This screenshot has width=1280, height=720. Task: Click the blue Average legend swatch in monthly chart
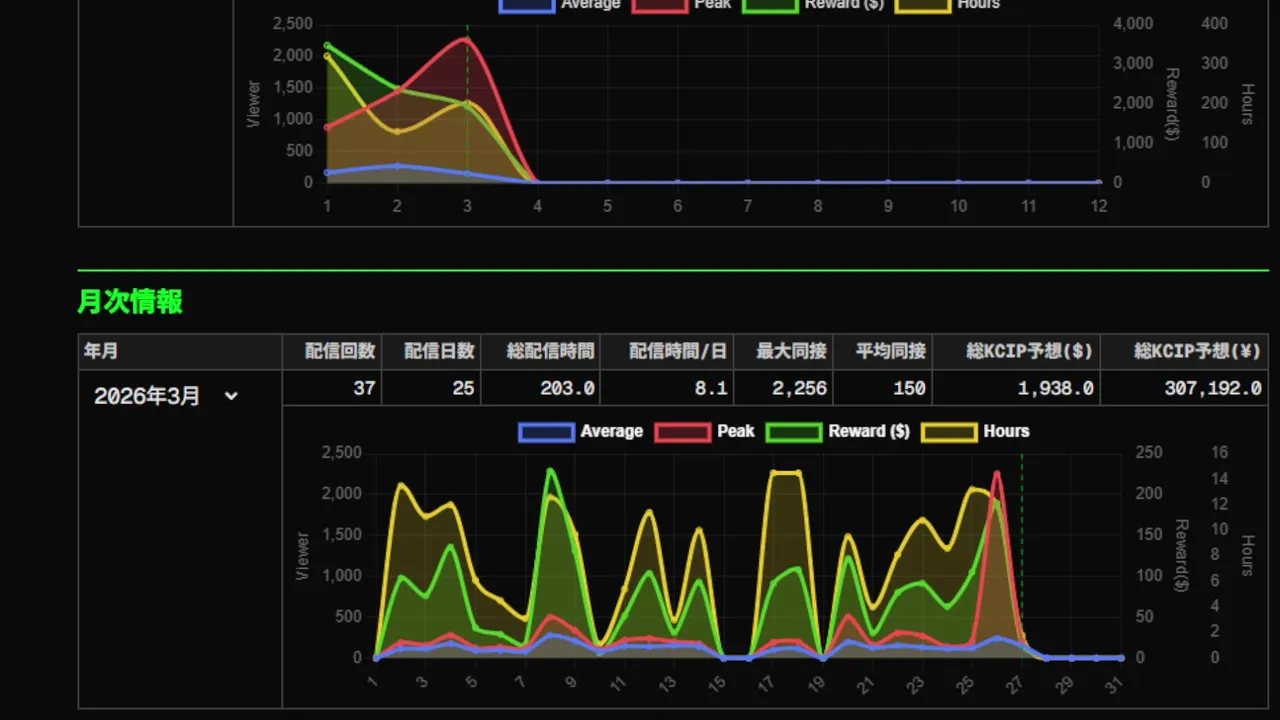pyautogui.click(x=546, y=432)
